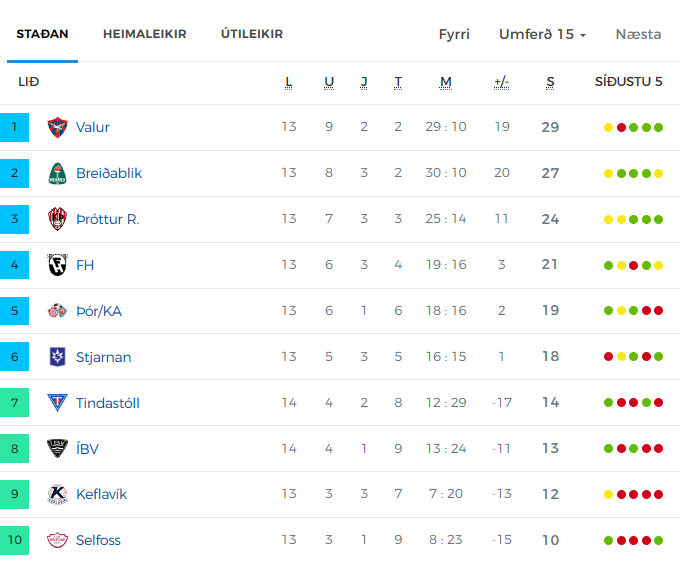Click the FH club crest
Screen dimensions: 682x567
coord(57,265)
